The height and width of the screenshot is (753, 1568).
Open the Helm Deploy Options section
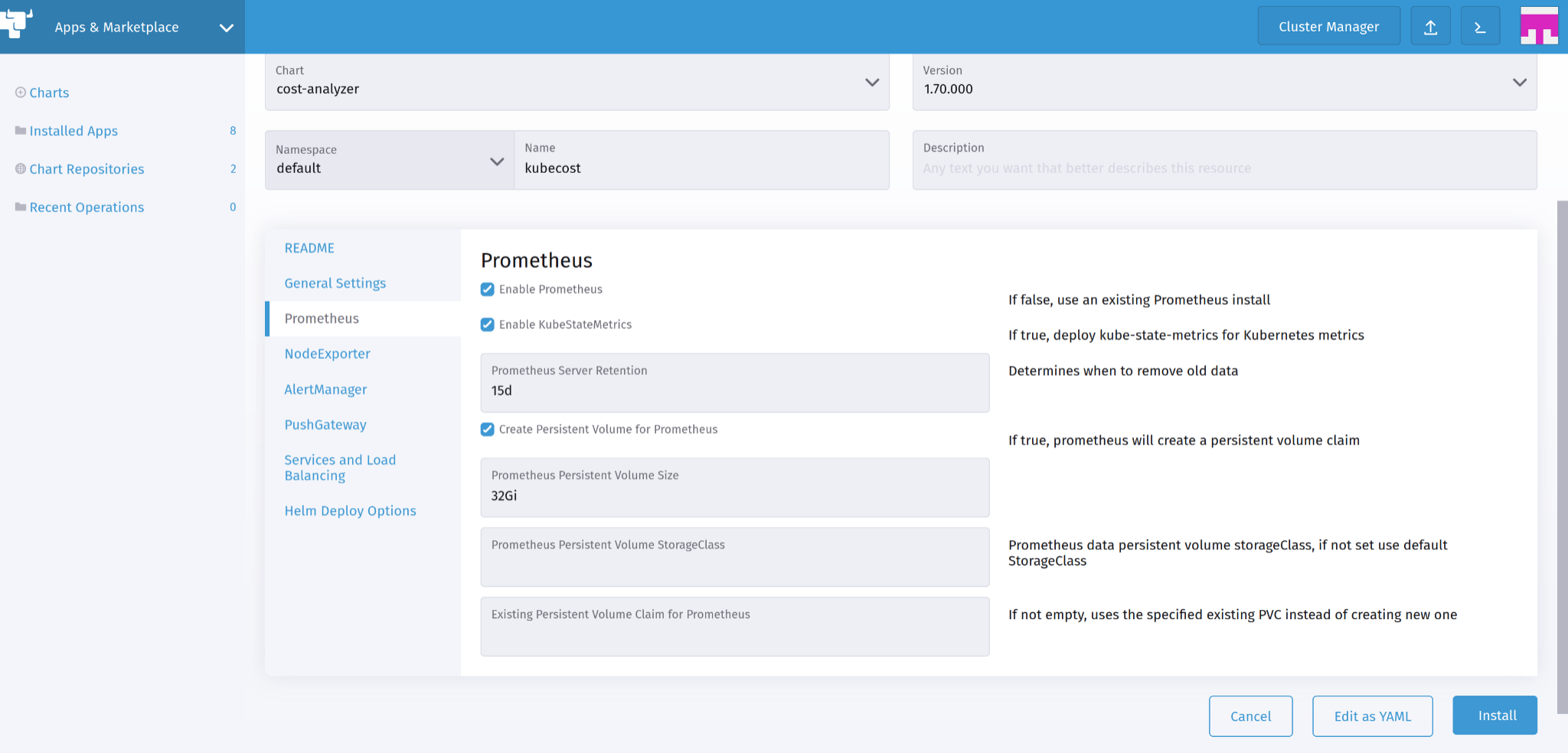(x=350, y=510)
